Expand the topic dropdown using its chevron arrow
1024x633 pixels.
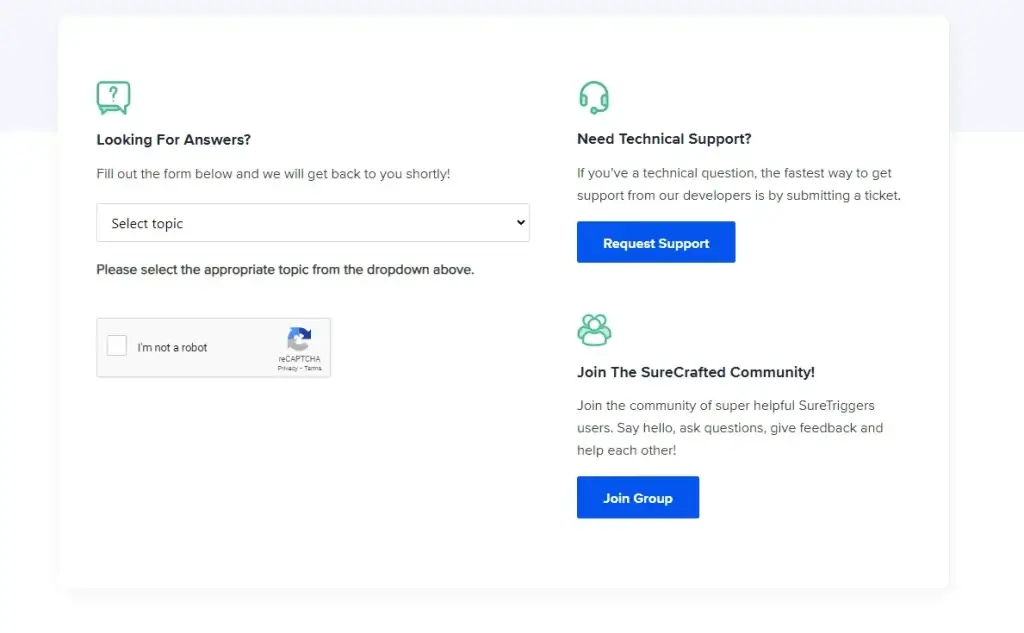coord(520,222)
